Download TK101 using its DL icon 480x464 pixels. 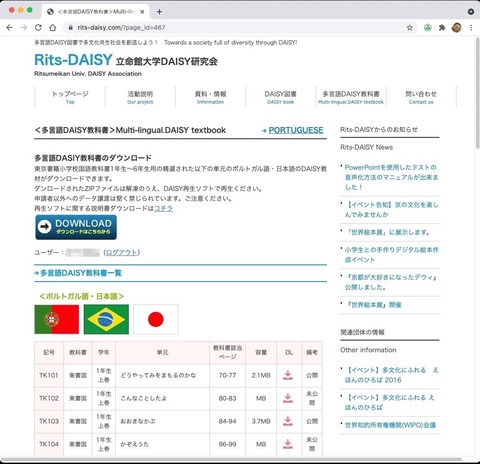(288, 375)
